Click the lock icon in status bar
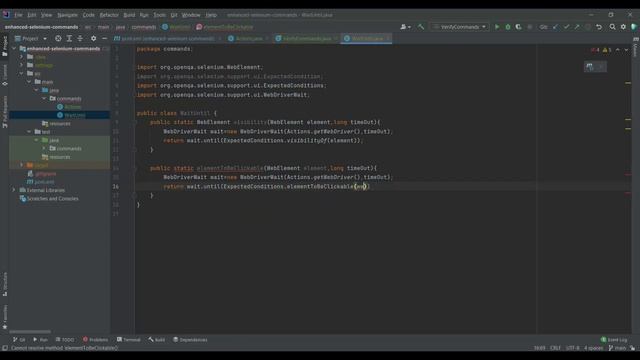This screenshot has height=360, width=640. [x=632, y=348]
